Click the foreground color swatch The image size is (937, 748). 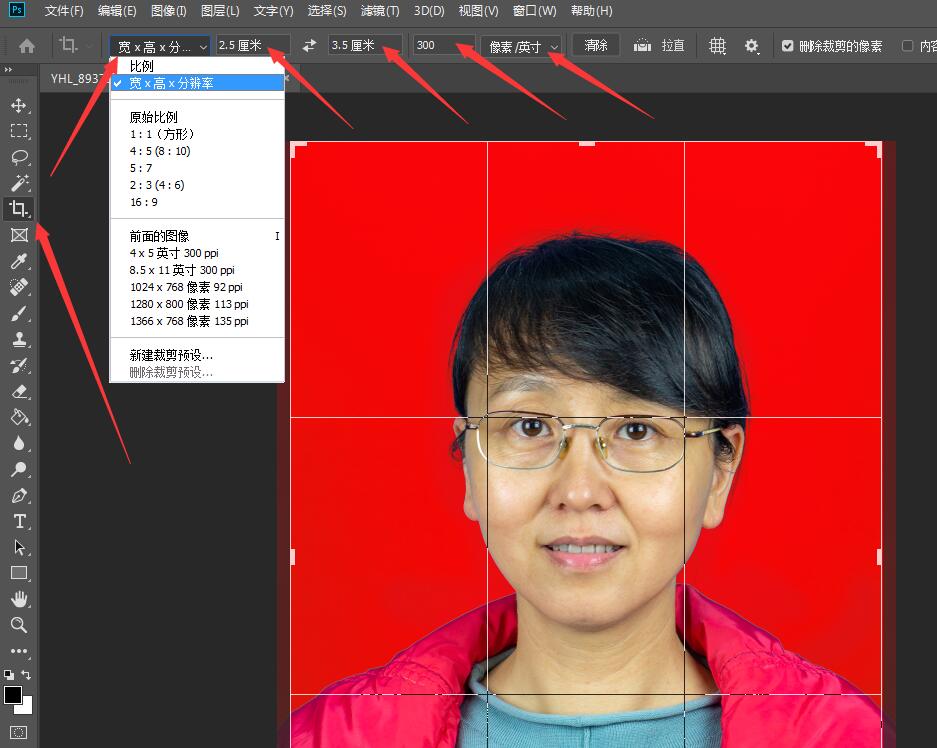(x=13, y=695)
